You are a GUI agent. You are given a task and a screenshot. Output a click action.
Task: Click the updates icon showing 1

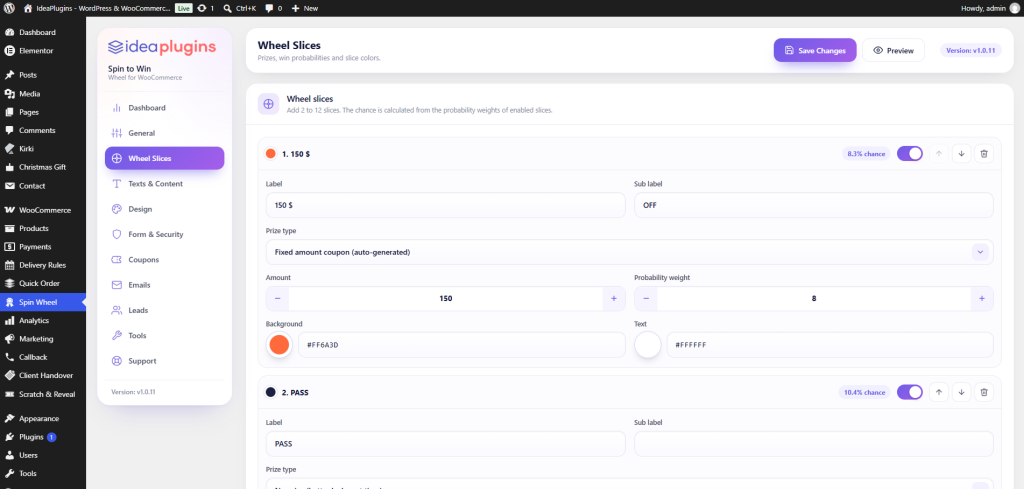pyautogui.click(x=206, y=8)
